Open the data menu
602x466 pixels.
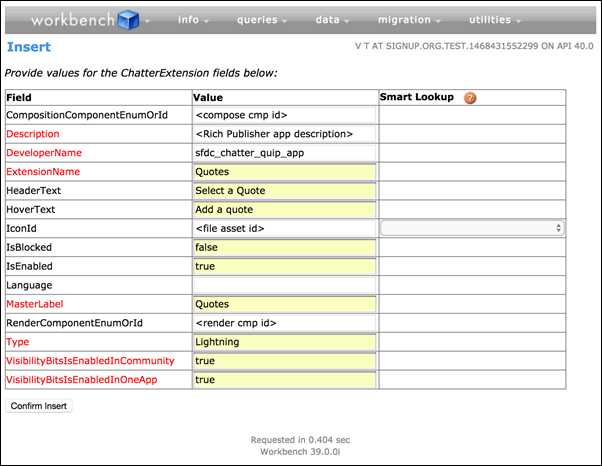[332, 20]
